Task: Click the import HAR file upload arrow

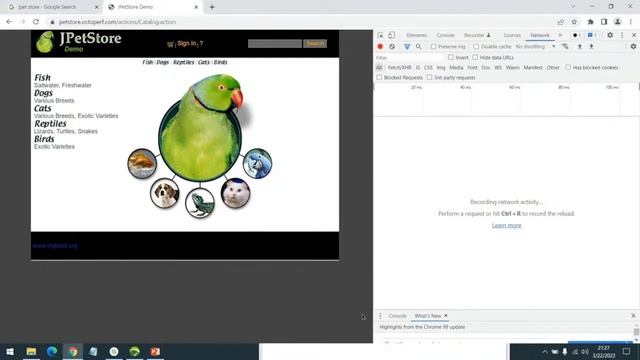Action: tap(579, 47)
